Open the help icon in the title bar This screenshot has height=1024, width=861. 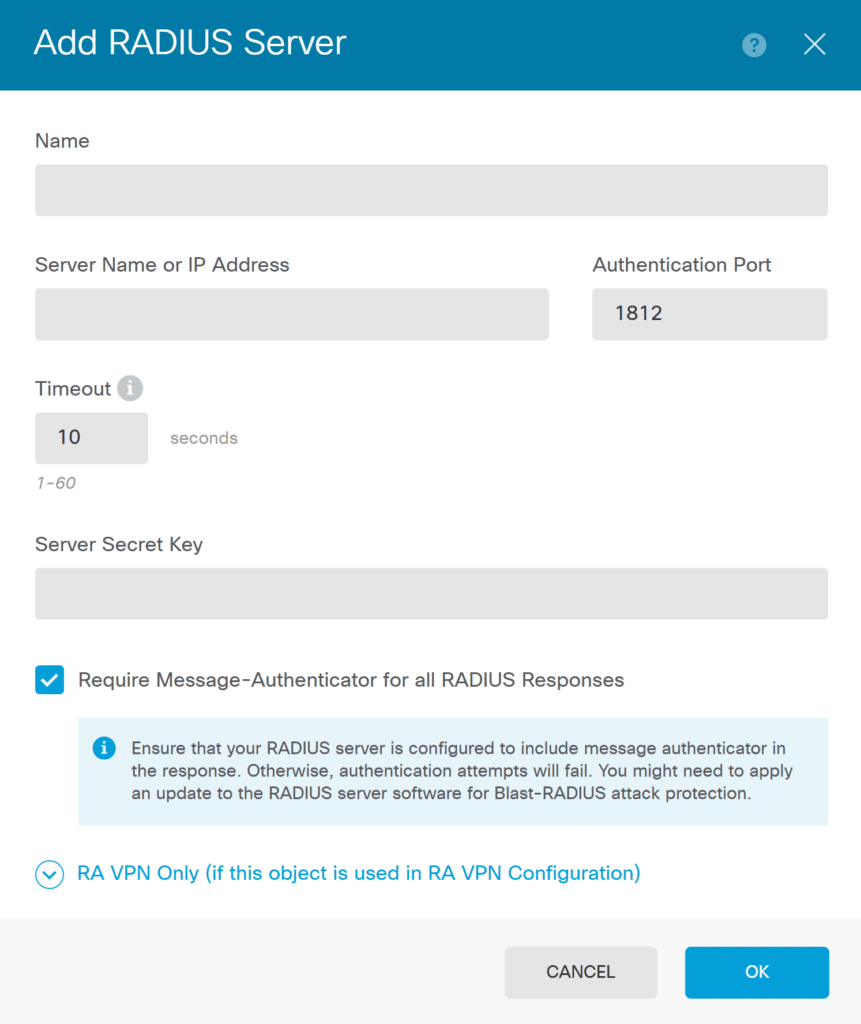[753, 45]
